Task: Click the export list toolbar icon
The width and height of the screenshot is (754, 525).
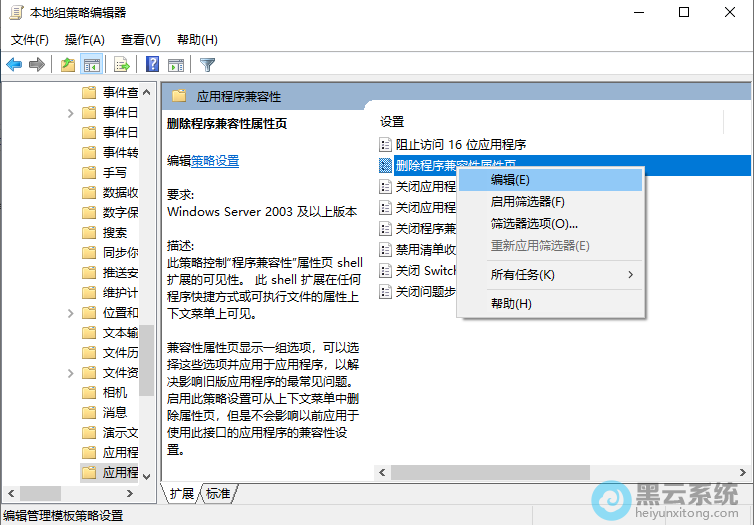Action: [x=122, y=65]
